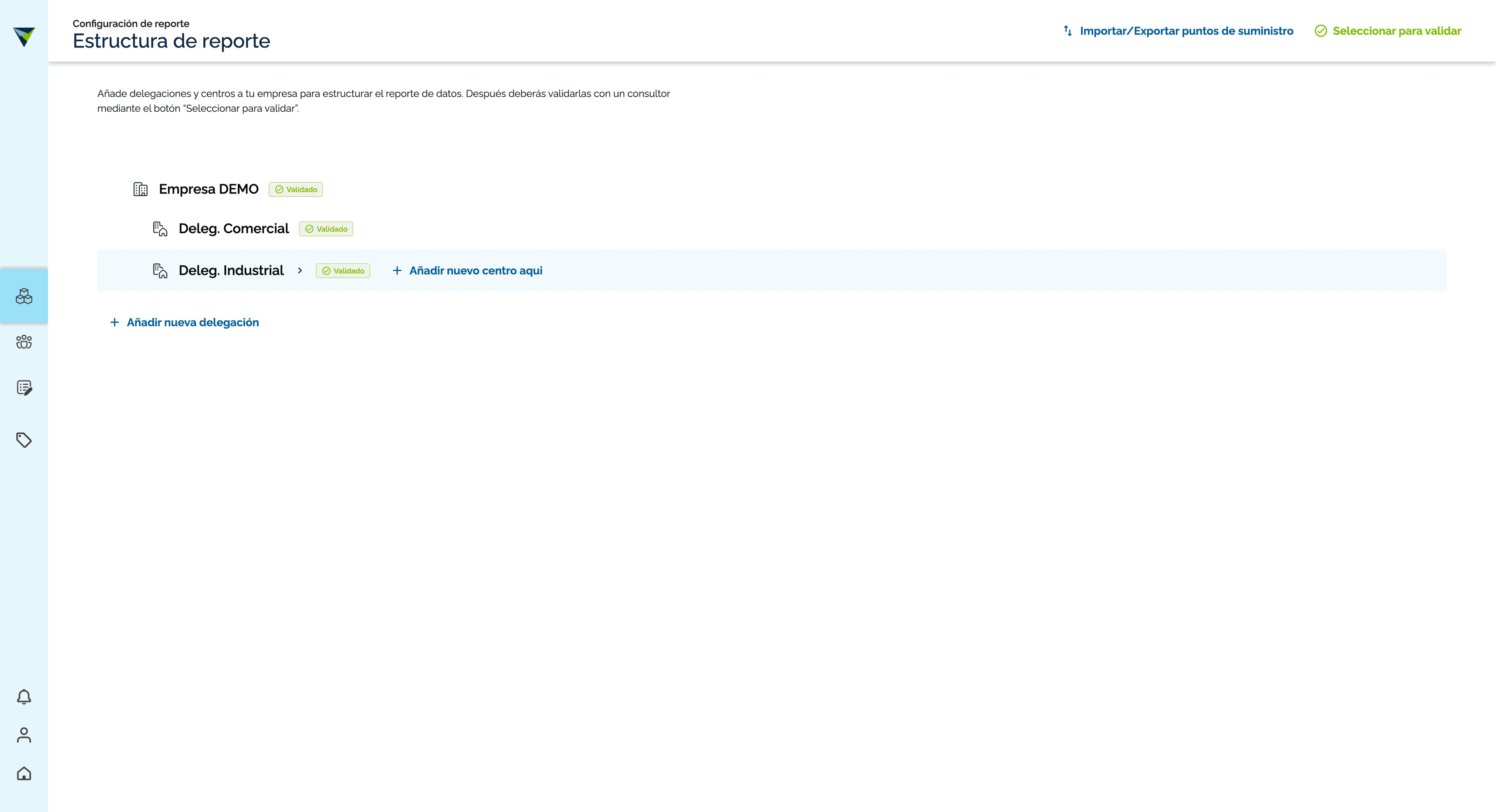Image resolution: width=1496 pixels, height=812 pixels.
Task: Open the tag icon in sidebar
Action: pos(24,440)
